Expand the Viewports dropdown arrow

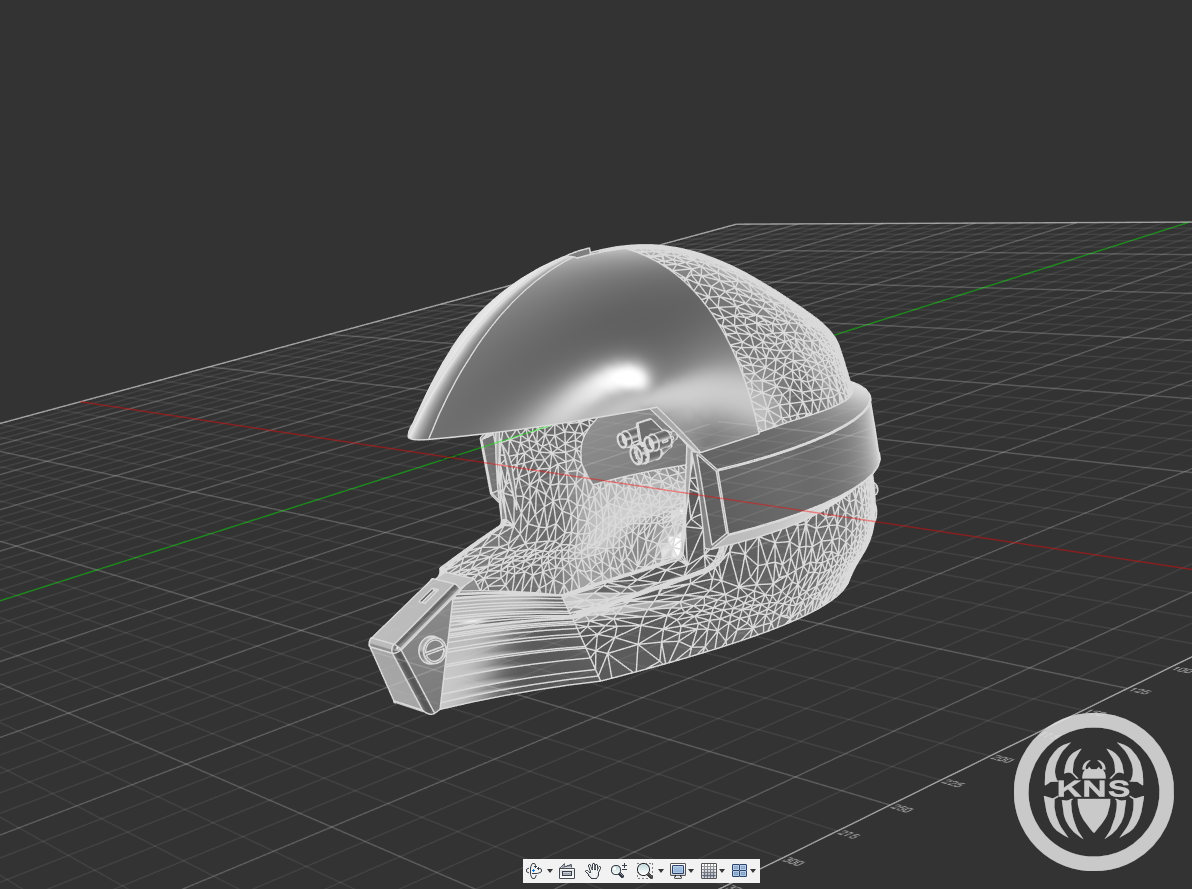click(x=753, y=872)
